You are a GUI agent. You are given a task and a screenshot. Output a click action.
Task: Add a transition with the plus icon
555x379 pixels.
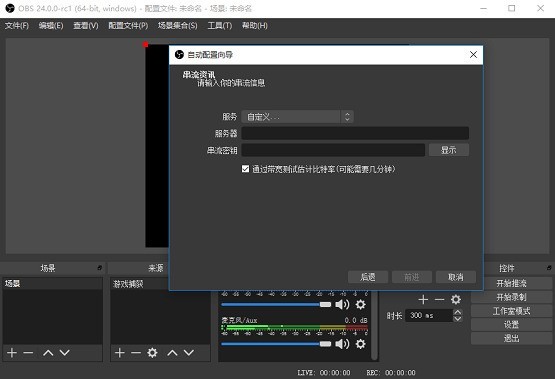423,300
